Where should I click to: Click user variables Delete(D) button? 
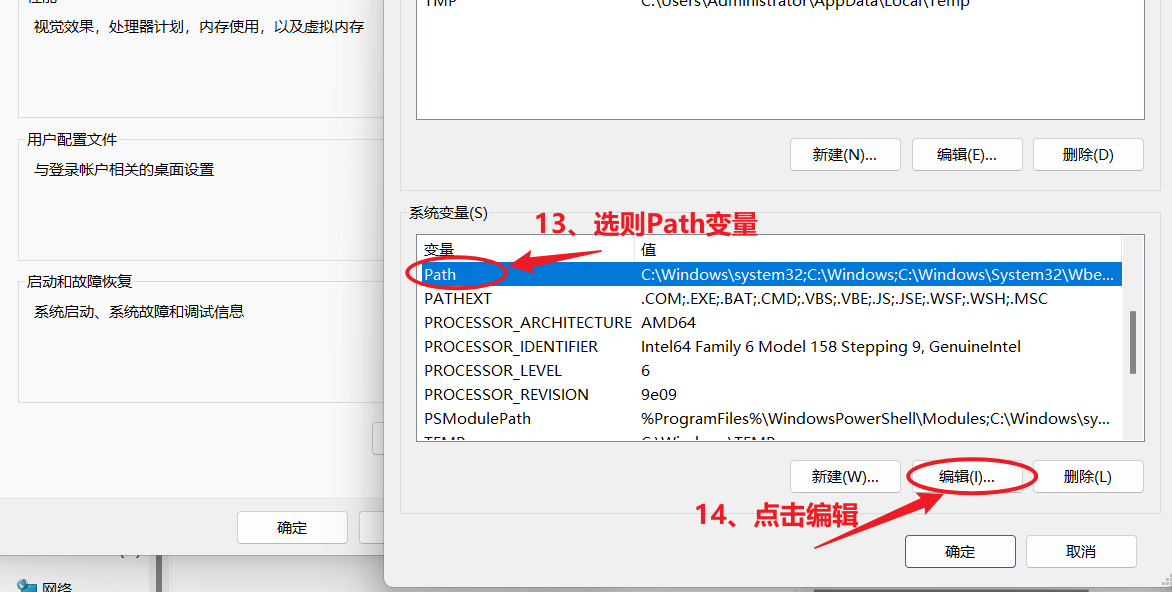[1088, 155]
